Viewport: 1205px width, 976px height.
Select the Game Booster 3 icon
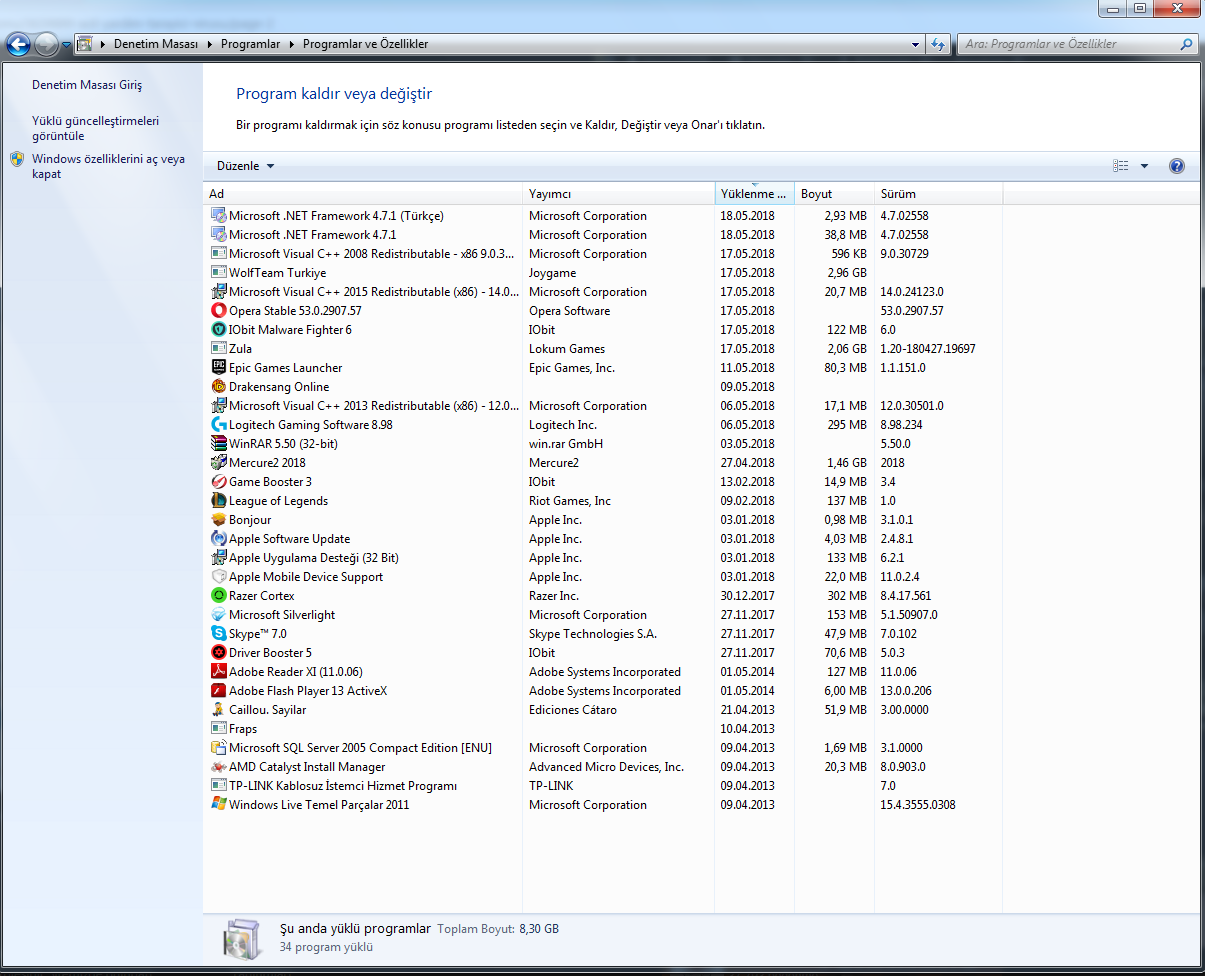219,482
